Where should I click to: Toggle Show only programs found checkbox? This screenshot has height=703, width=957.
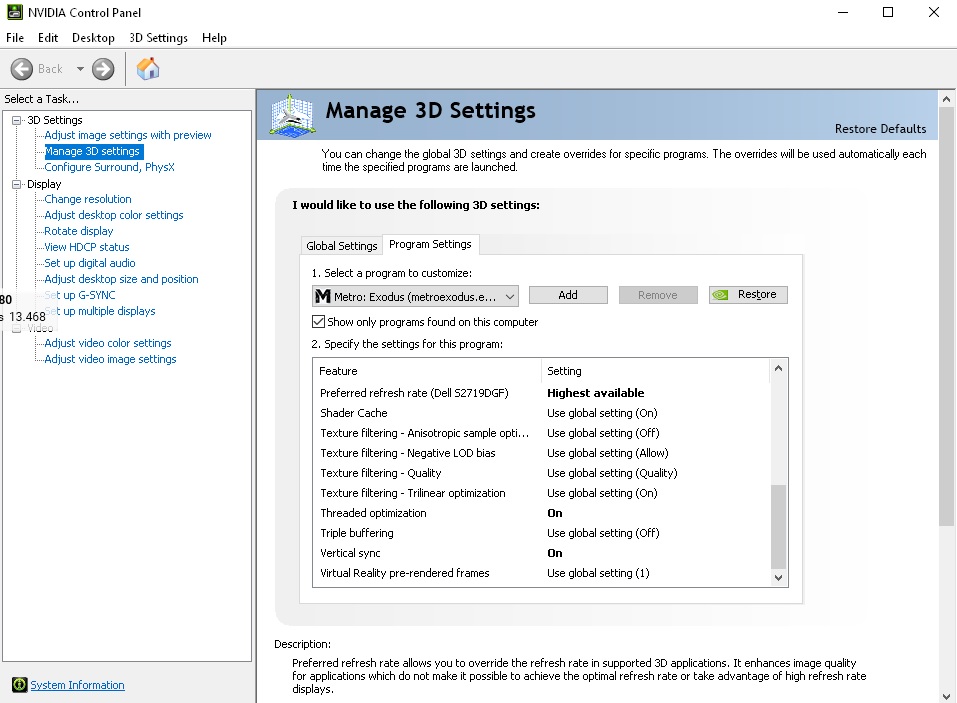click(x=319, y=322)
